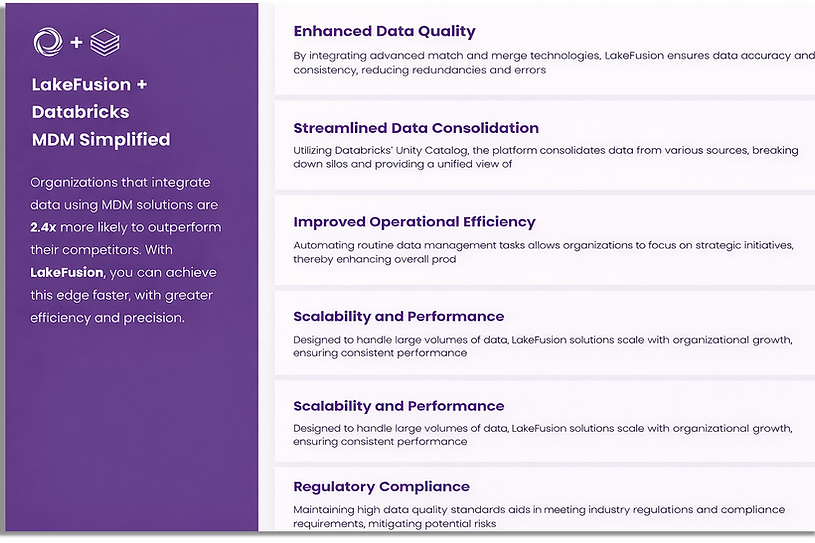Click the meeting industry regulations description text
Screen dimensions: 815x543
(x=539, y=516)
